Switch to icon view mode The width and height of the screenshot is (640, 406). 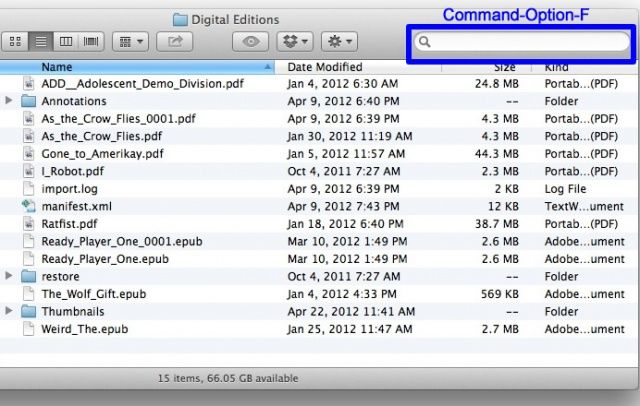(x=17, y=42)
